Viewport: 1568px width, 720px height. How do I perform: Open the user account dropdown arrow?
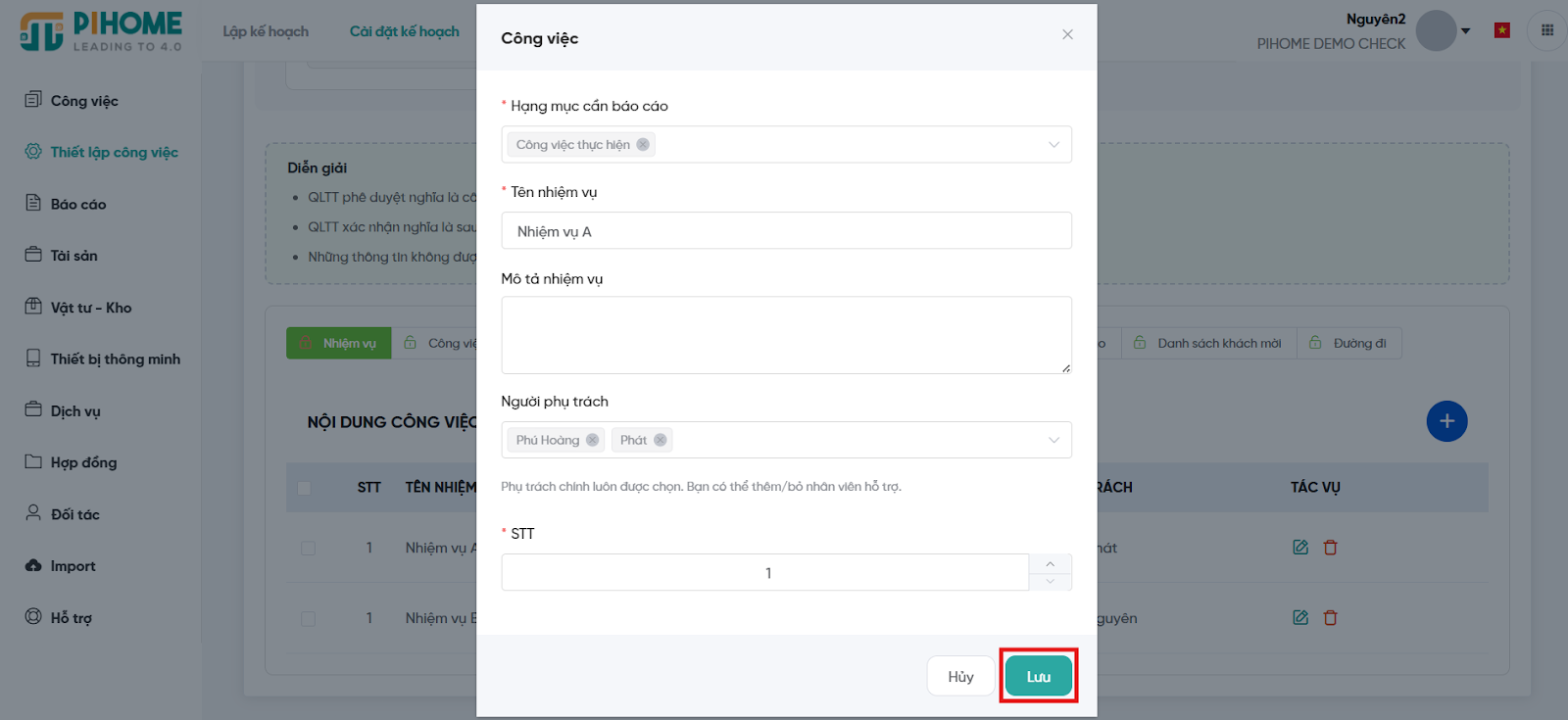coord(1466,31)
